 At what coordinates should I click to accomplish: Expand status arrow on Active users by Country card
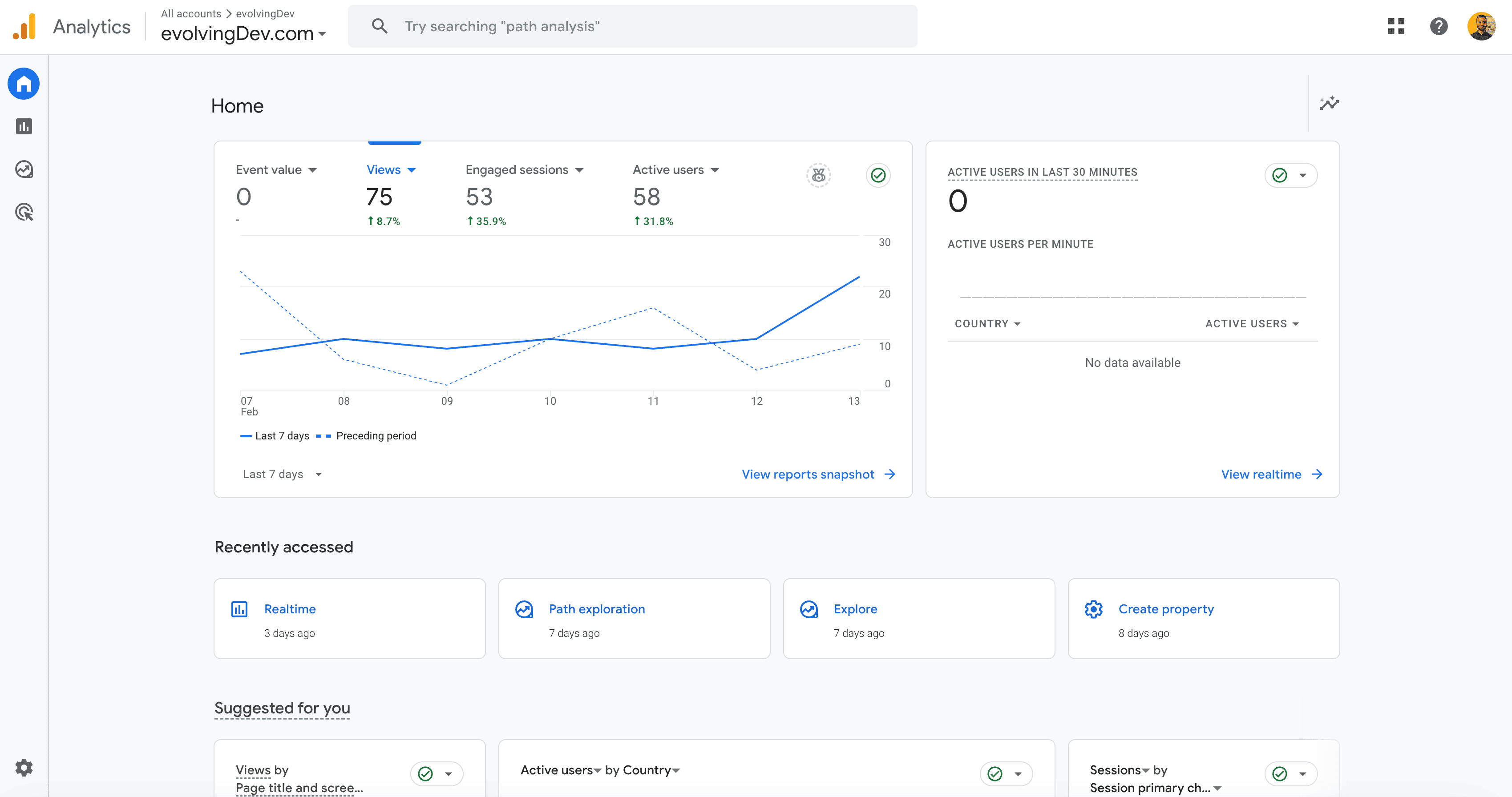pyautogui.click(x=1018, y=774)
